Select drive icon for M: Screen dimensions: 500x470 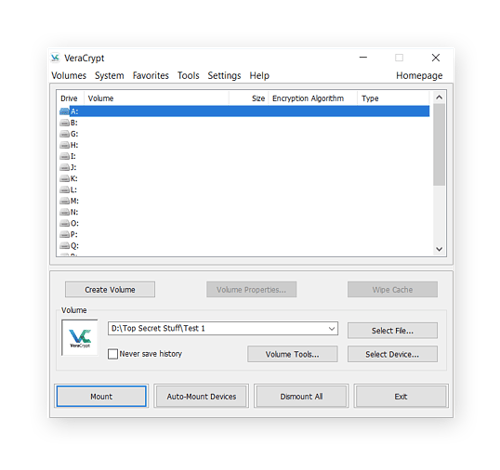point(64,201)
